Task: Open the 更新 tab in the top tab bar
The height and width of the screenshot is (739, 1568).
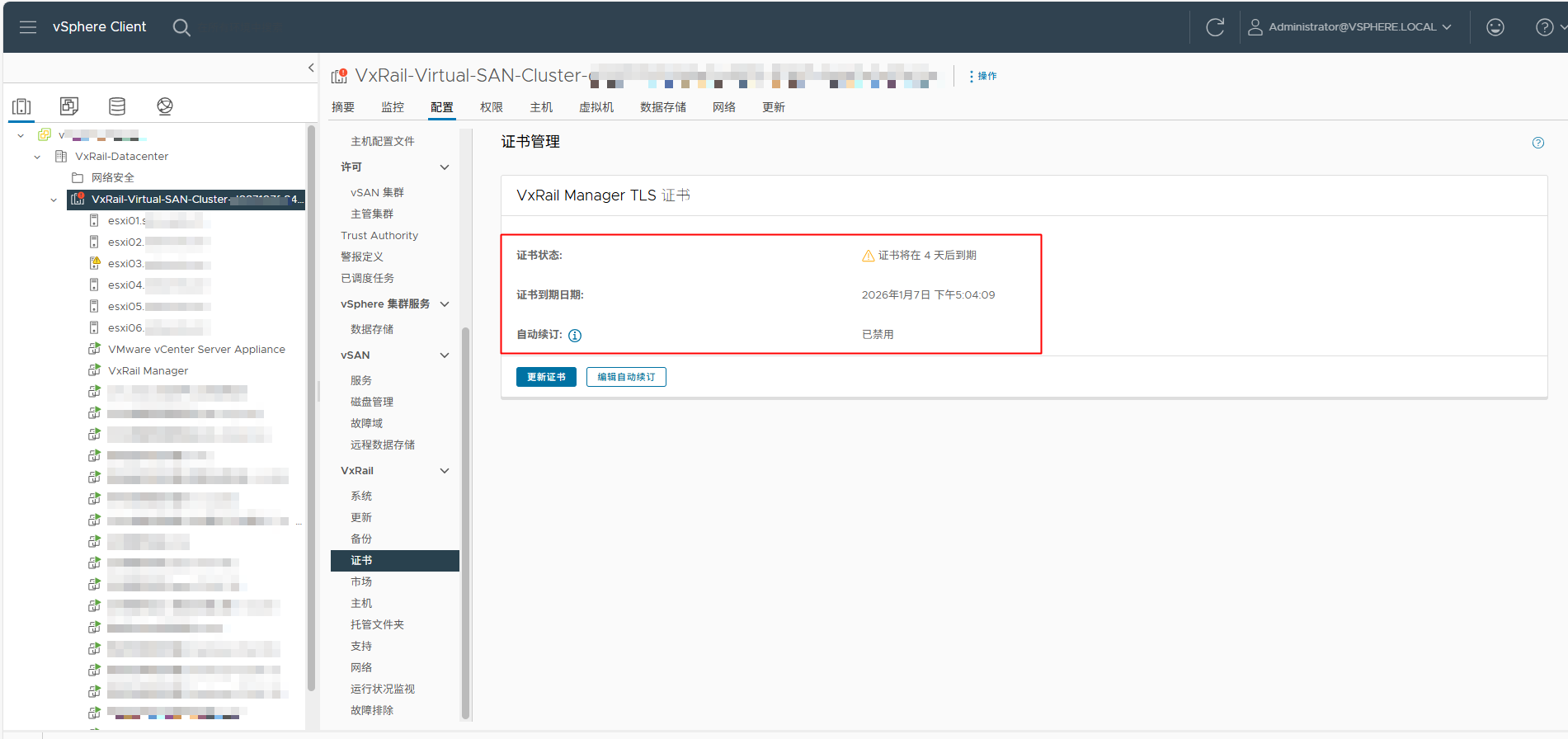Action: tap(774, 107)
